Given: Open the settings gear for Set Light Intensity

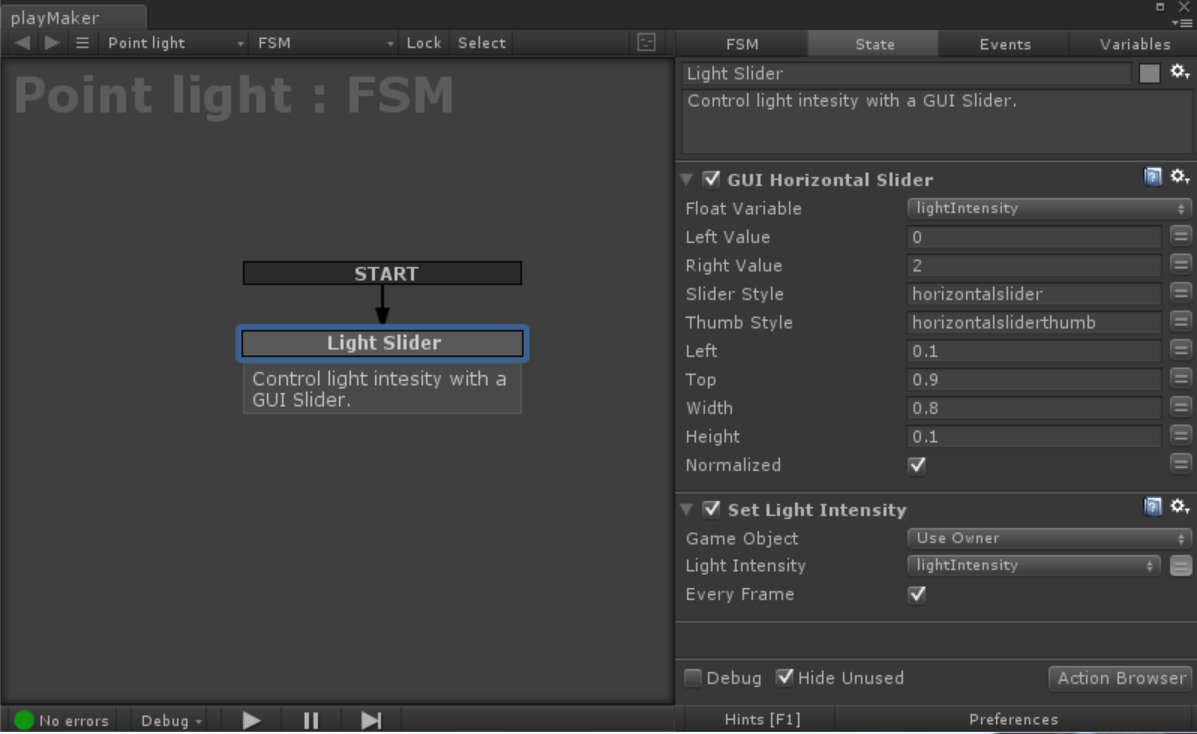Looking at the screenshot, I should pyautogui.click(x=1178, y=508).
